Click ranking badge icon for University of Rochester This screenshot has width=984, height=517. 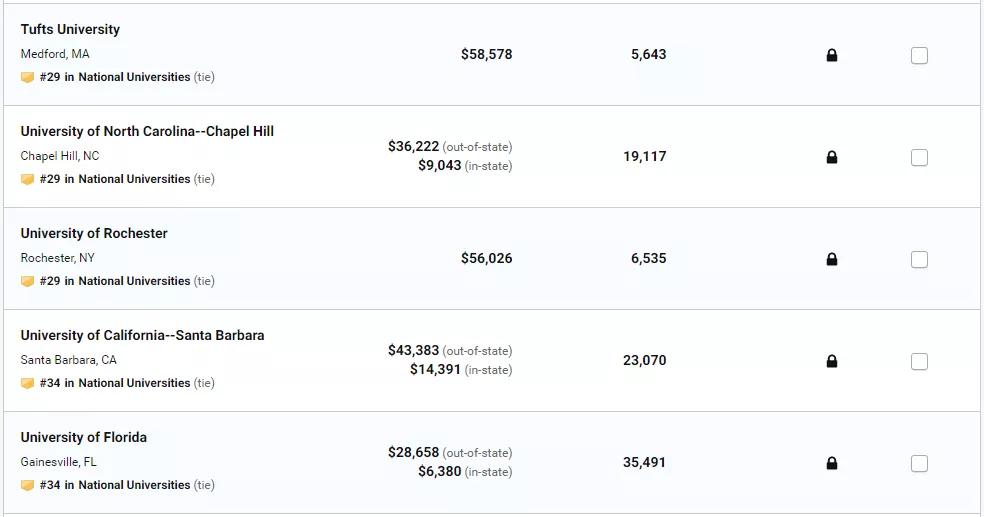pyautogui.click(x=27, y=281)
